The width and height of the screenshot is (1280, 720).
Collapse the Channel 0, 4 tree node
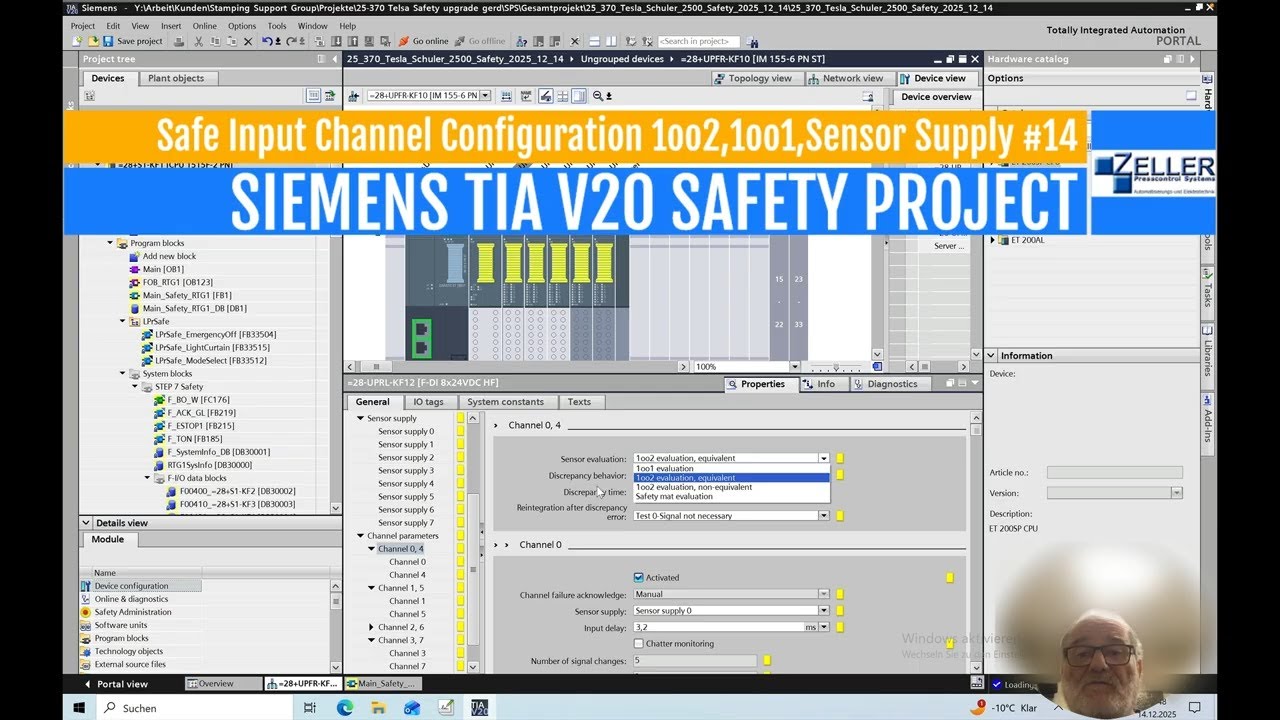(x=372, y=549)
